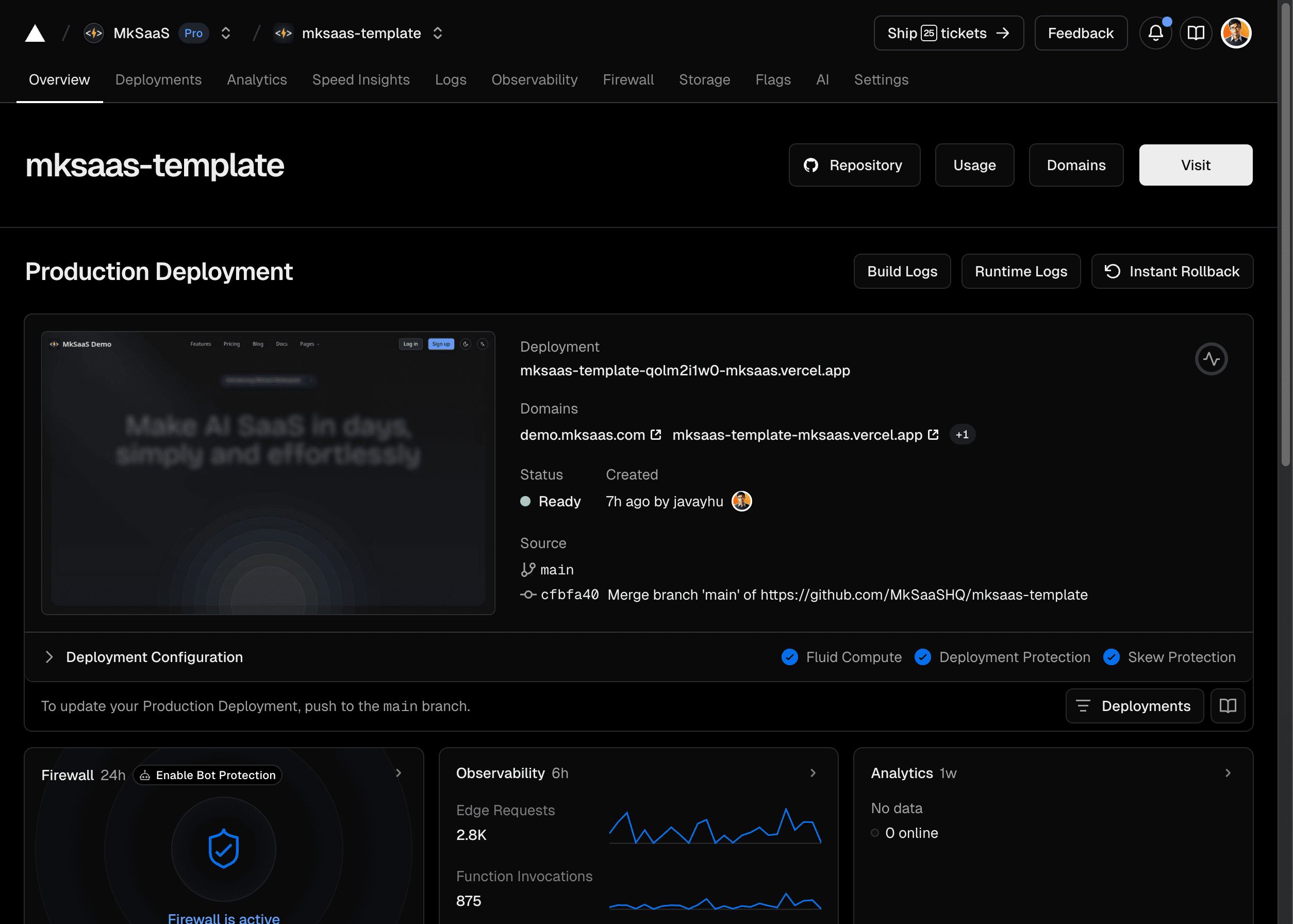Click the Skew Protection checkmark
The image size is (1293, 924).
pyautogui.click(x=1111, y=657)
